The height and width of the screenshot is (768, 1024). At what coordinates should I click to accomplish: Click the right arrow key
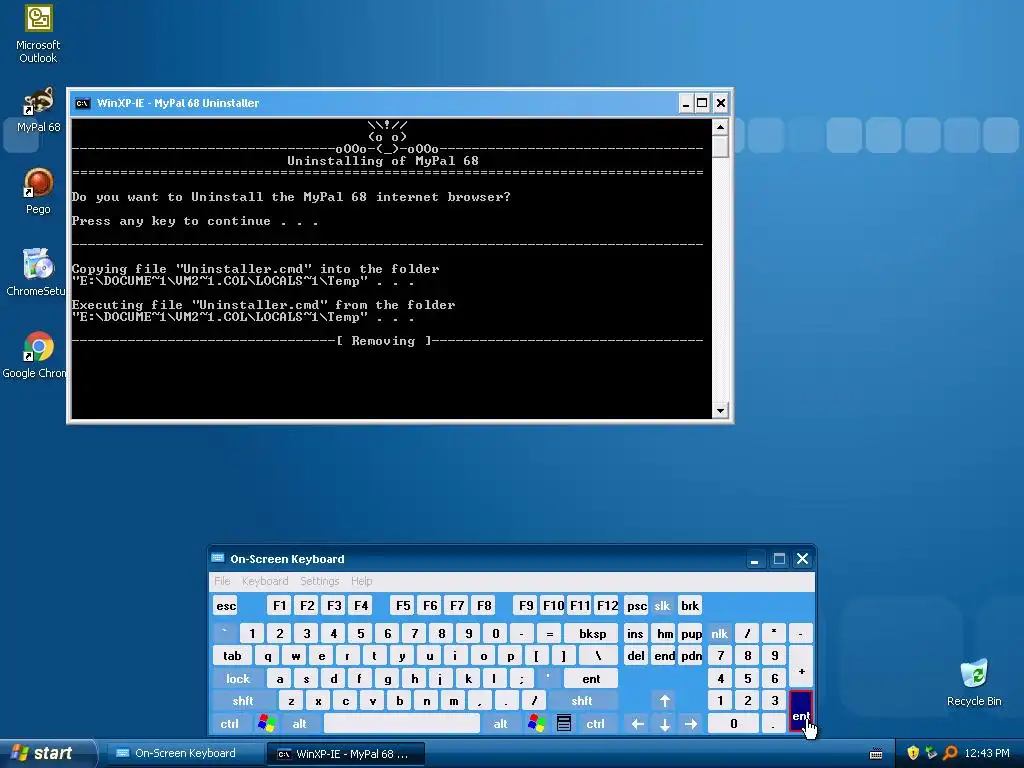691,724
